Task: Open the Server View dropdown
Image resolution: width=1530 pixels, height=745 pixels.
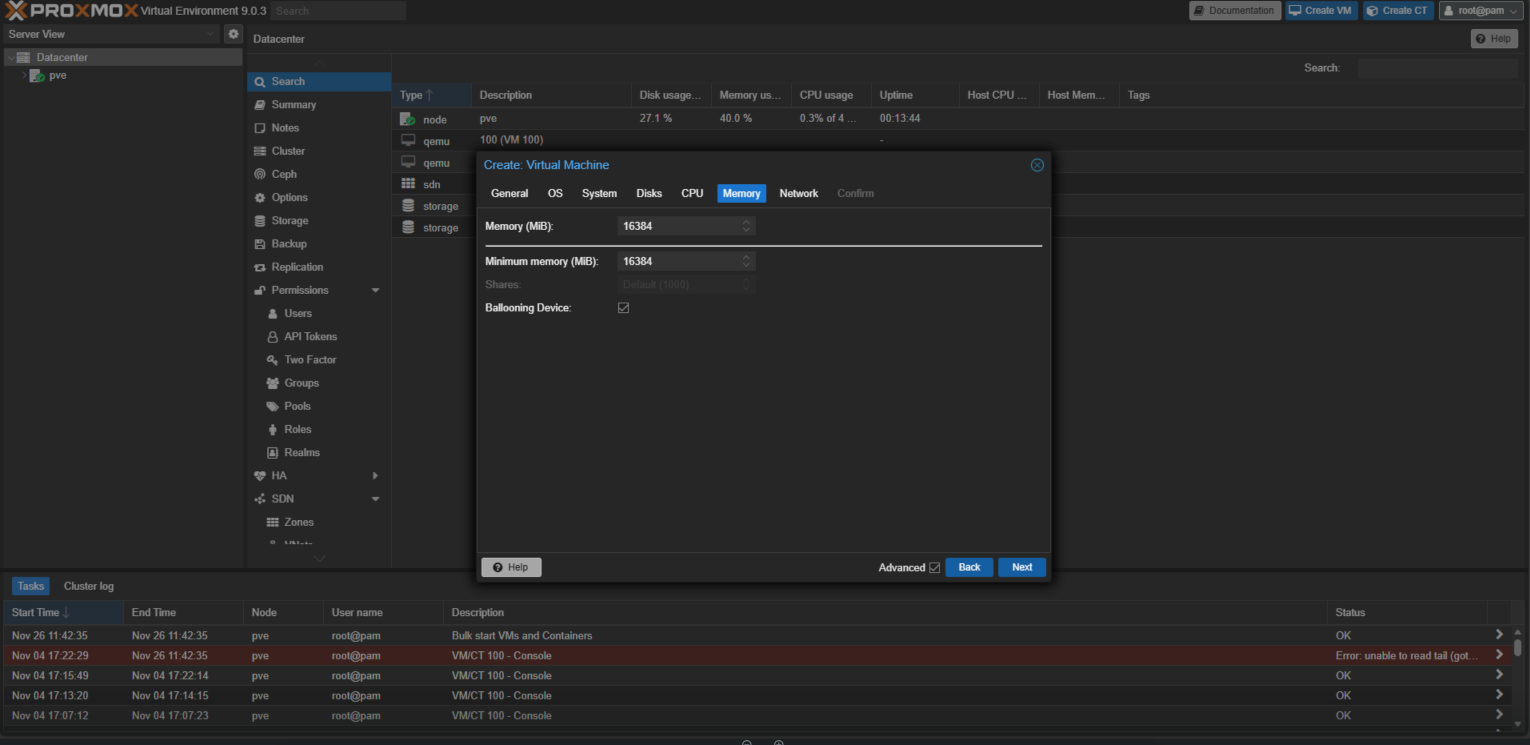Action: pyautogui.click(x=110, y=34)
